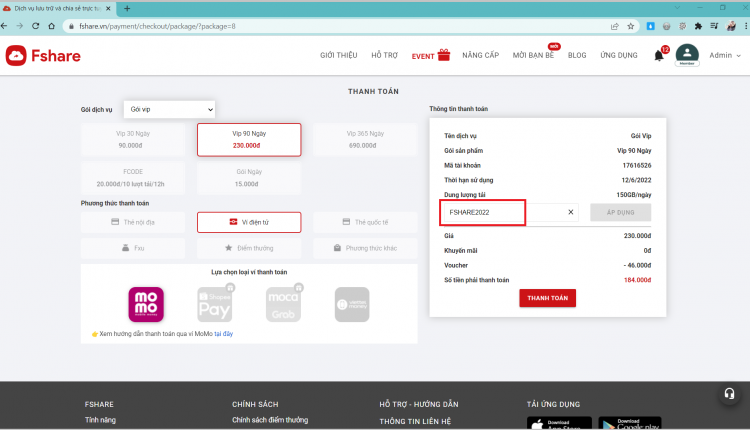Bookmark this page with star icon
The width and height of the screenshot is (750, 430).
[x=630, y=26]
